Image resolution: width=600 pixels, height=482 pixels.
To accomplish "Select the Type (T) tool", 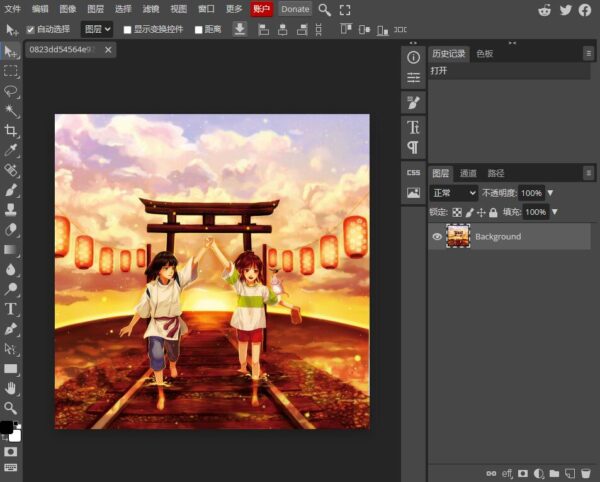I will (11, 309).
